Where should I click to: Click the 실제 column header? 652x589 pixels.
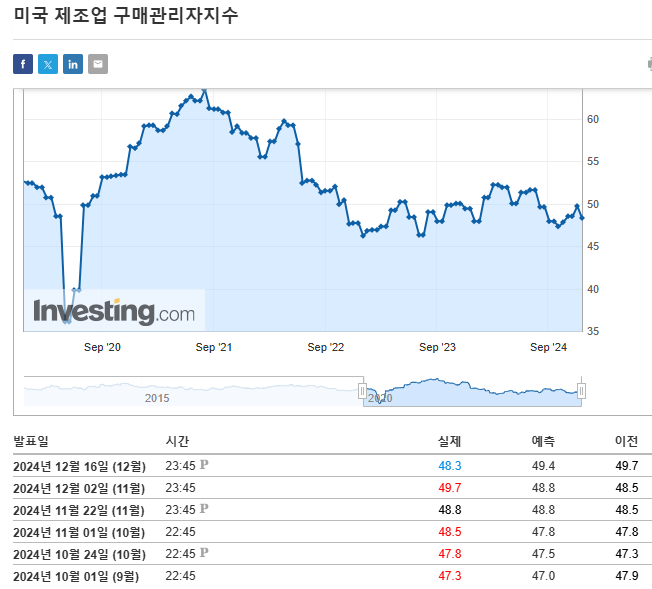(x=449, y=441)
